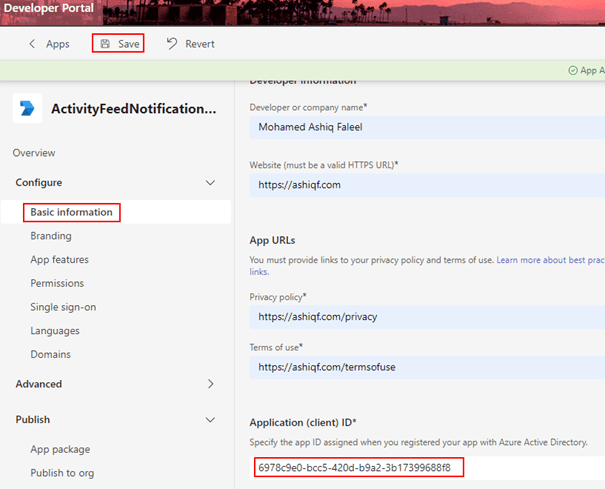
Task: Click the Learn more about best practices link
Action: [549, 260]
